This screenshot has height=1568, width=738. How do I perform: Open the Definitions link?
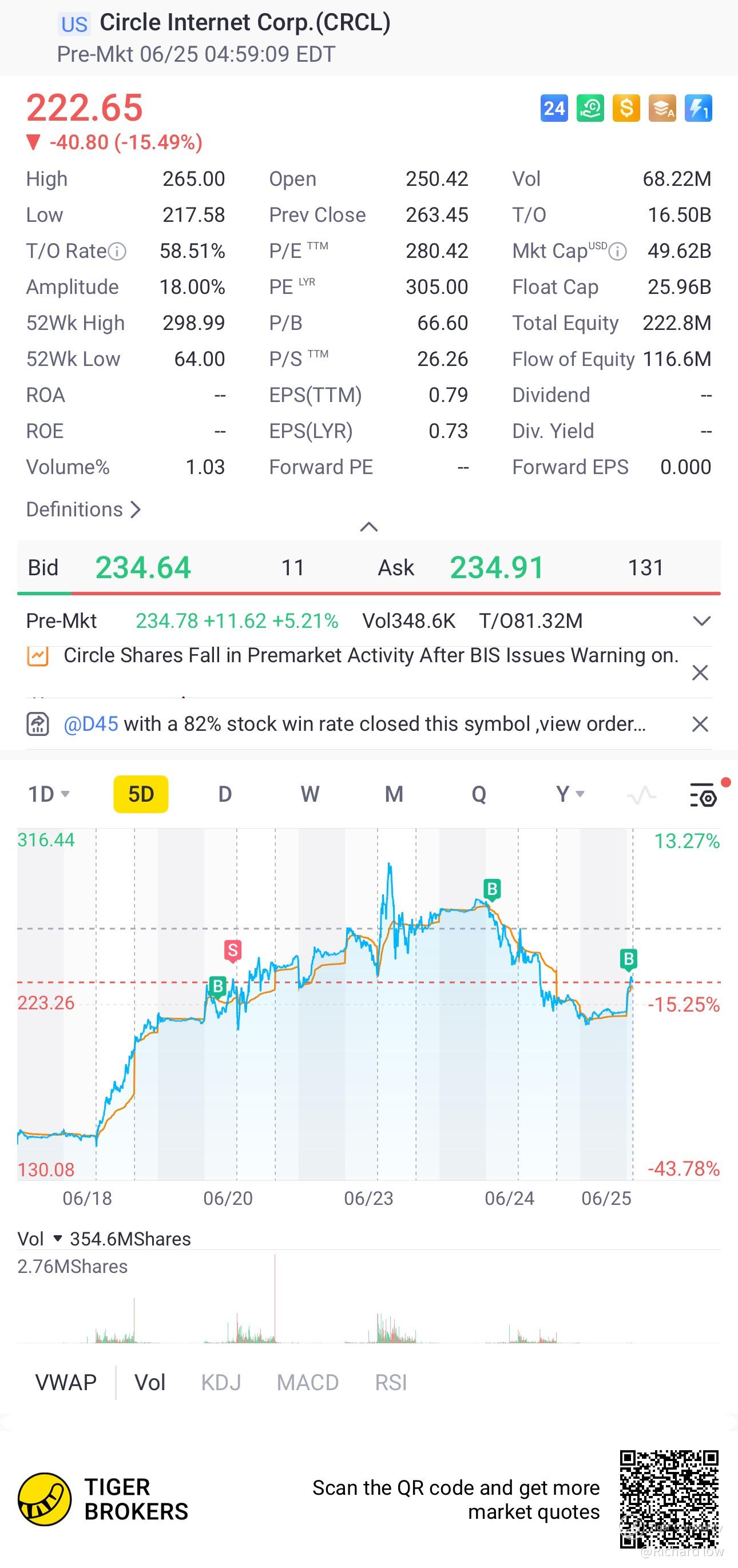click(x=84, y=510)
